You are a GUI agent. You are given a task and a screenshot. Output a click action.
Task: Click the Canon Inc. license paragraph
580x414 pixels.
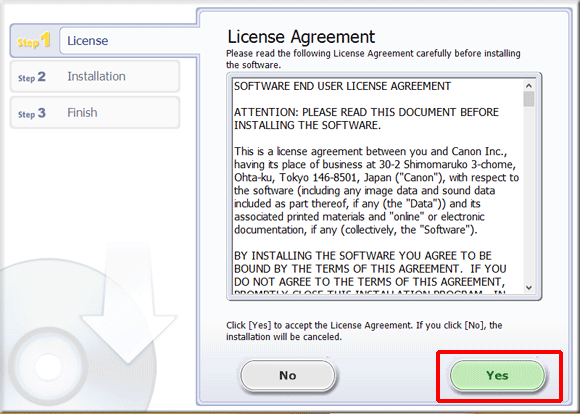[377, 191]
